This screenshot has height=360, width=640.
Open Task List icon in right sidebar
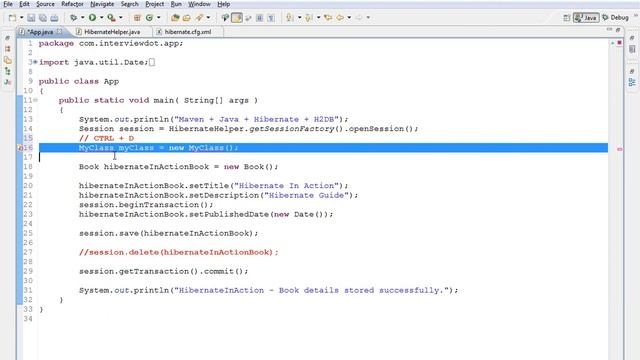click(632, 49)
